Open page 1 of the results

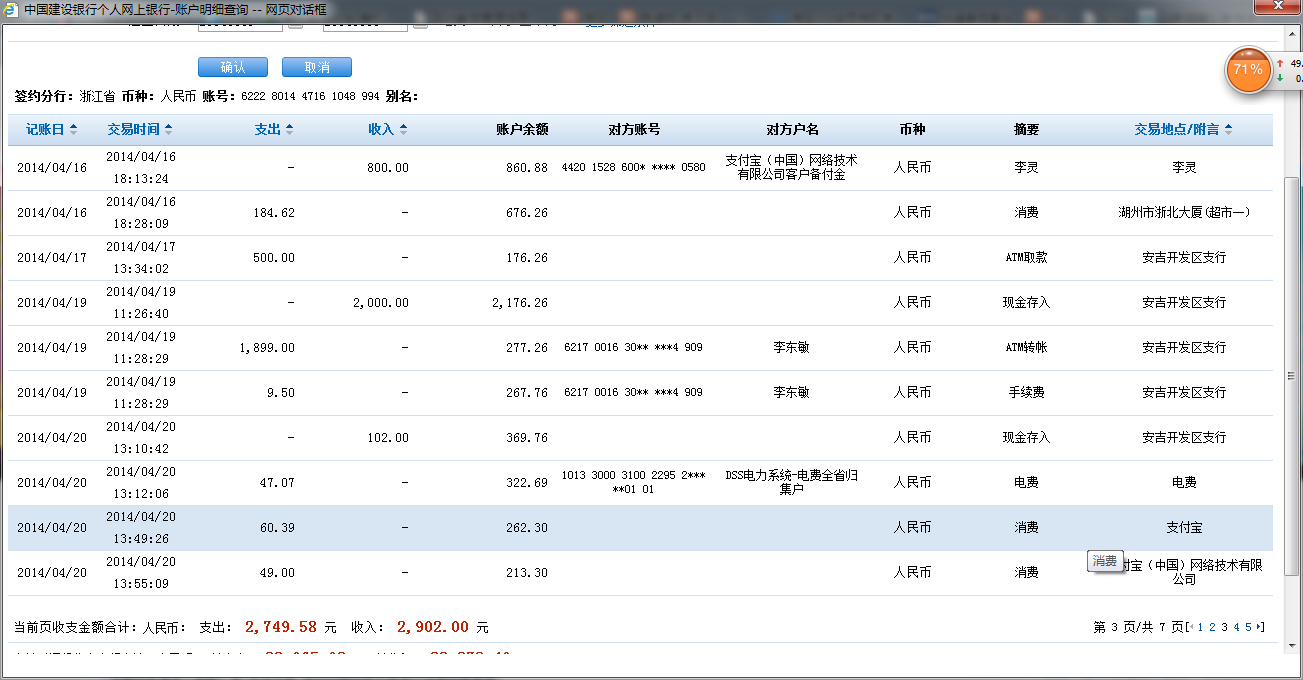coord(1200,627)
